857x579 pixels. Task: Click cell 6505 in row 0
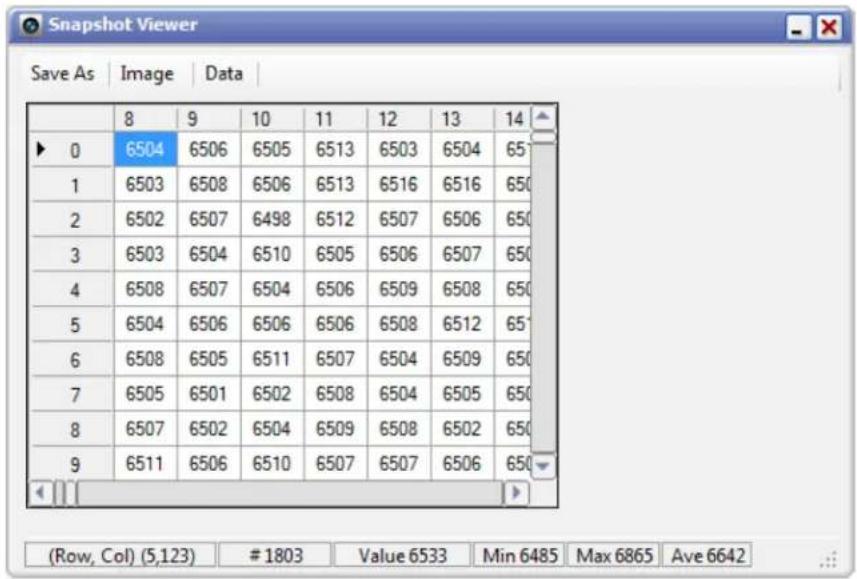coord(272,149)
